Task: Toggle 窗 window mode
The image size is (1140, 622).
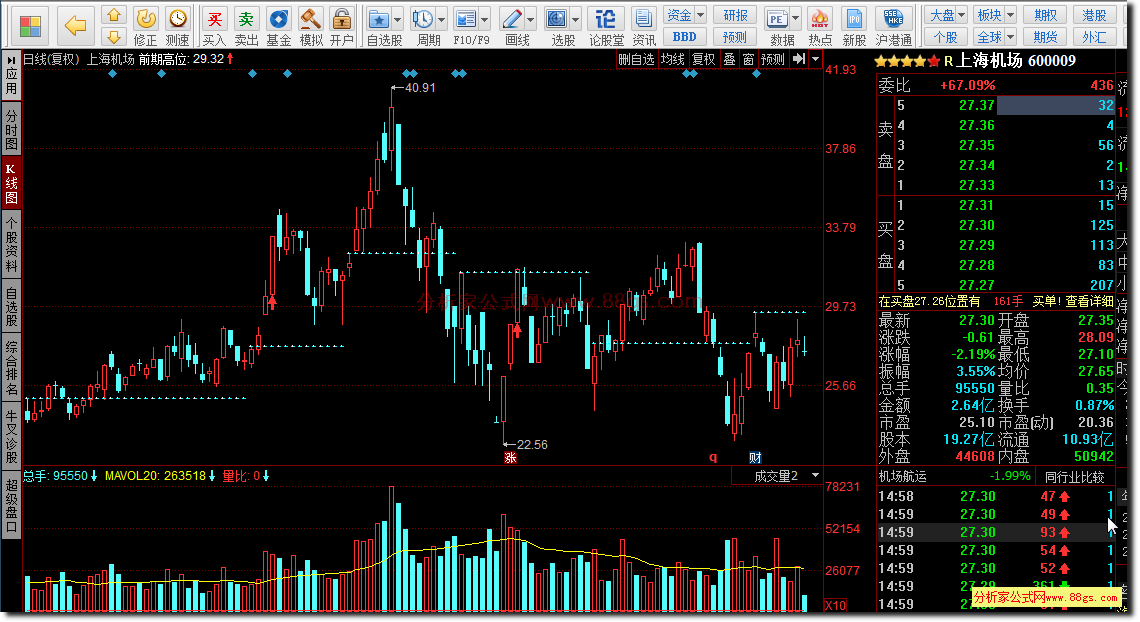Action: pyautogui.click(x=748, y=59)
